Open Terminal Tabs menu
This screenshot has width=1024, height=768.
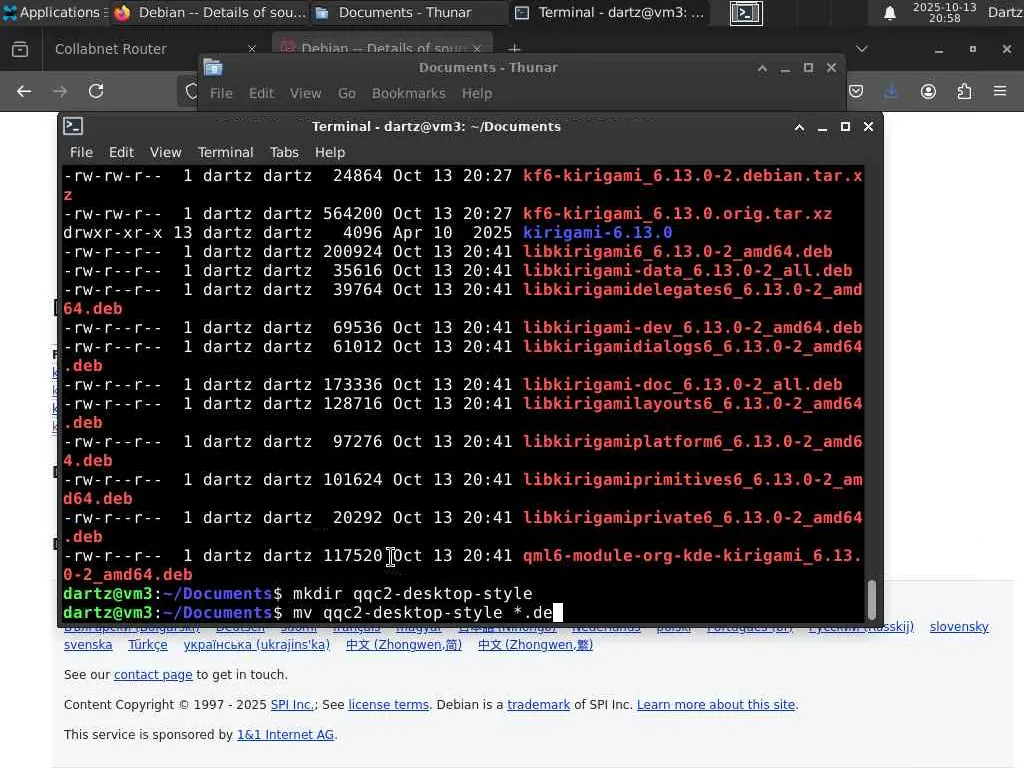pyautogui.click(x=284, y=152)
